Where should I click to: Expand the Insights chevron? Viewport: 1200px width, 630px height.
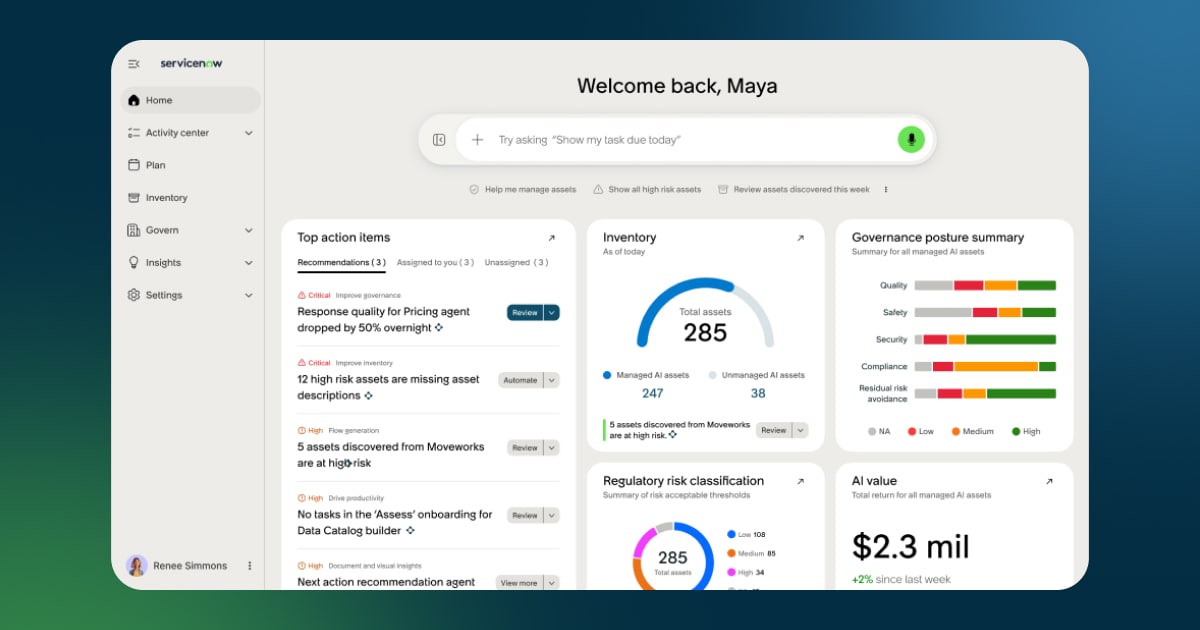click(x=248, y=263)
